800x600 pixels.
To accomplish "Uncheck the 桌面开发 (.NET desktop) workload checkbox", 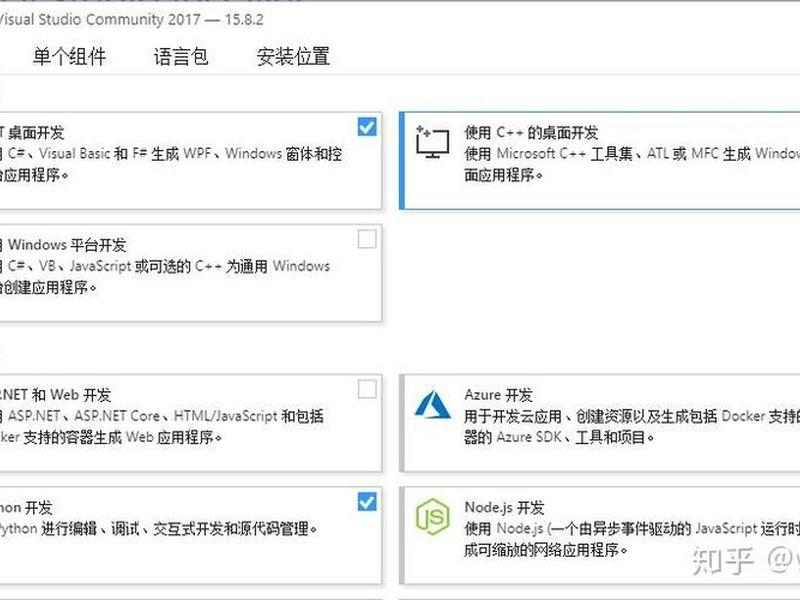I will 367,127.
